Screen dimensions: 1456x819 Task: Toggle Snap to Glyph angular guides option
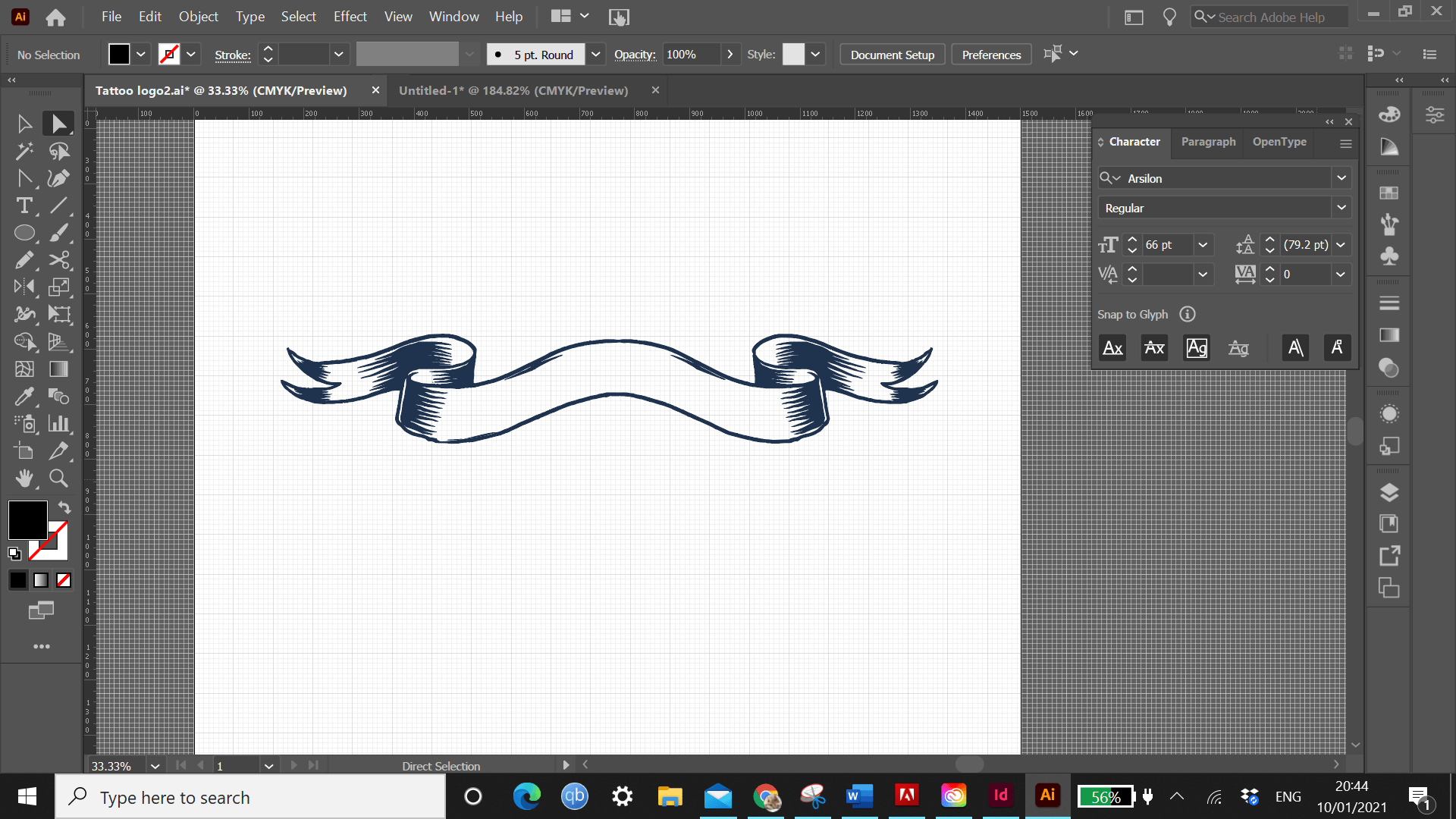click(x=1295, y=348)
